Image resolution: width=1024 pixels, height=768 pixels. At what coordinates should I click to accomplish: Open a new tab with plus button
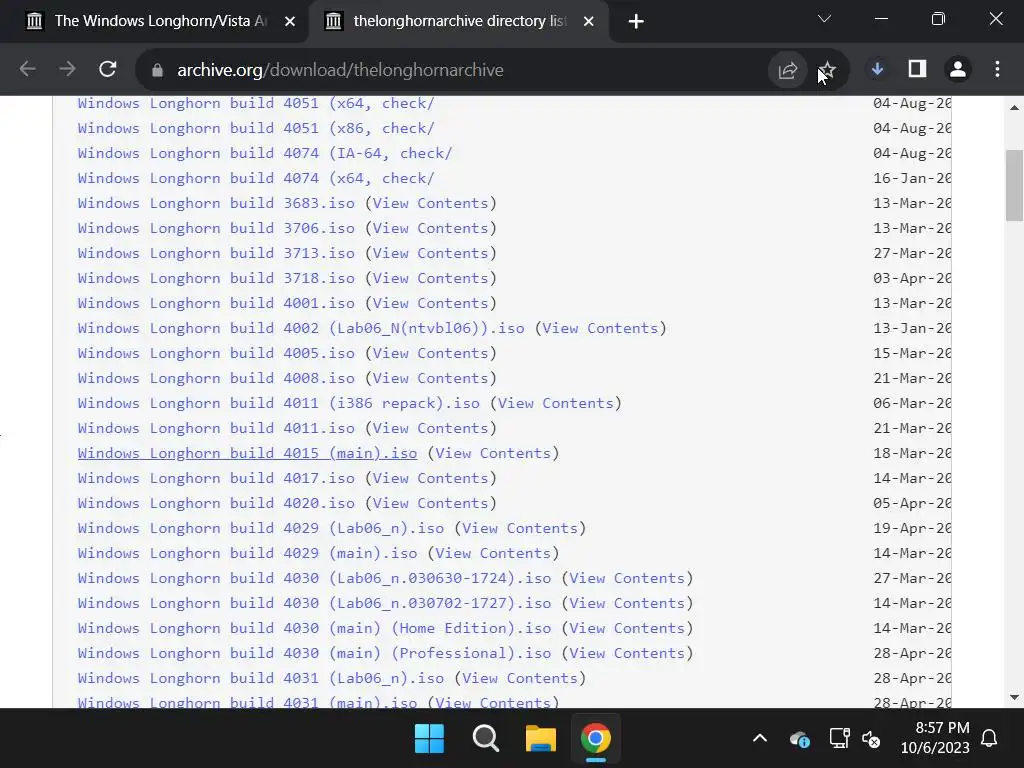pos(635,22)
